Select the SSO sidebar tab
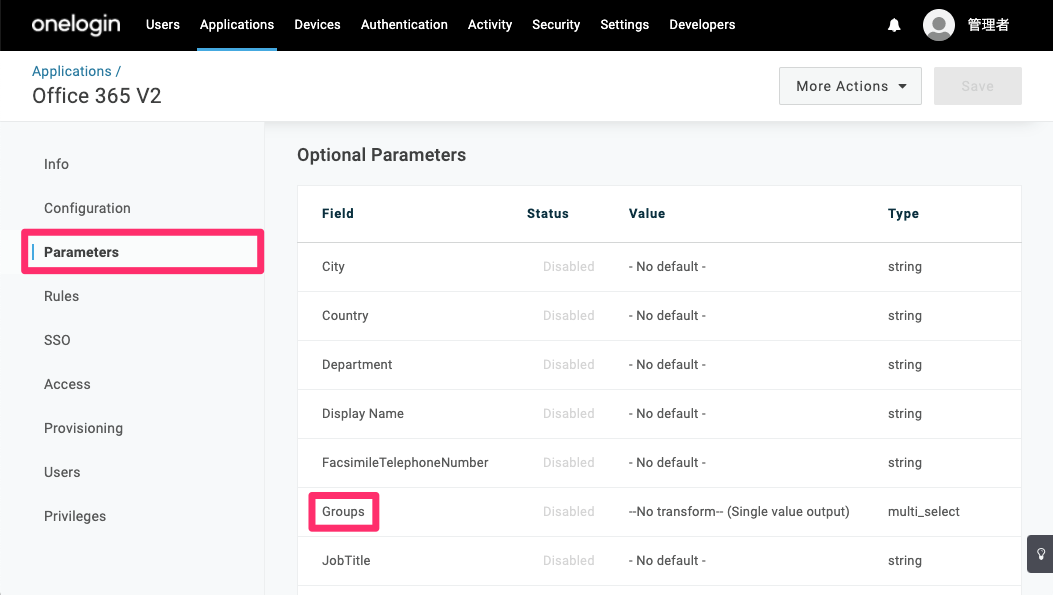The height and width of the screenshot is (595, 1053). point(57,340)
